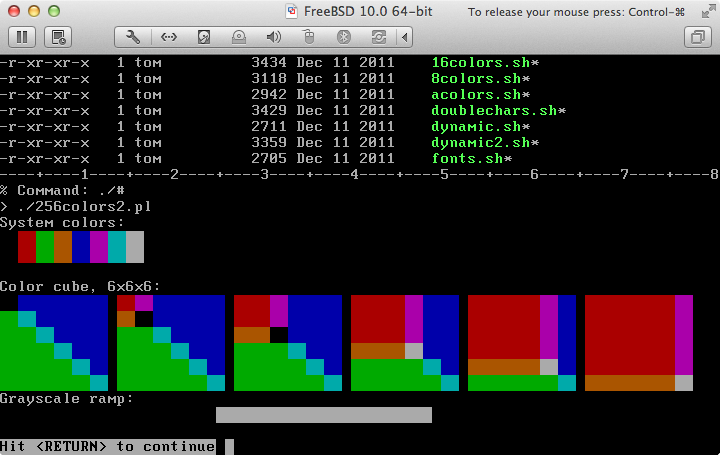Pause the virtual machine
The height and width of the screenshot is (455, 720).
tap(23, 37)
